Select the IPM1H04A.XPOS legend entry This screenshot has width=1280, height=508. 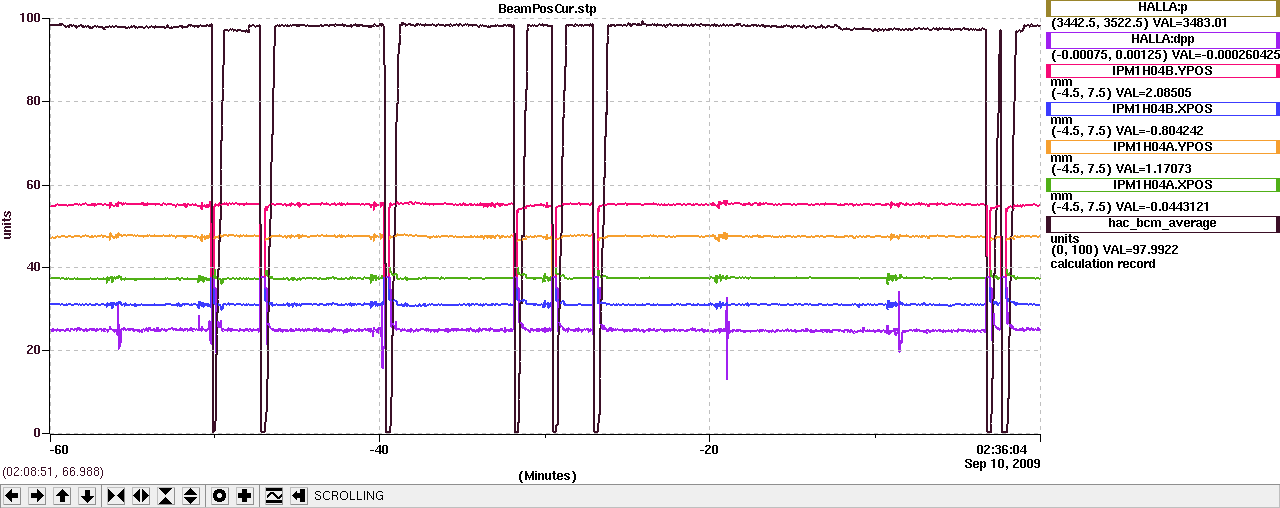pyautogui.click(x=1163, y=185)
